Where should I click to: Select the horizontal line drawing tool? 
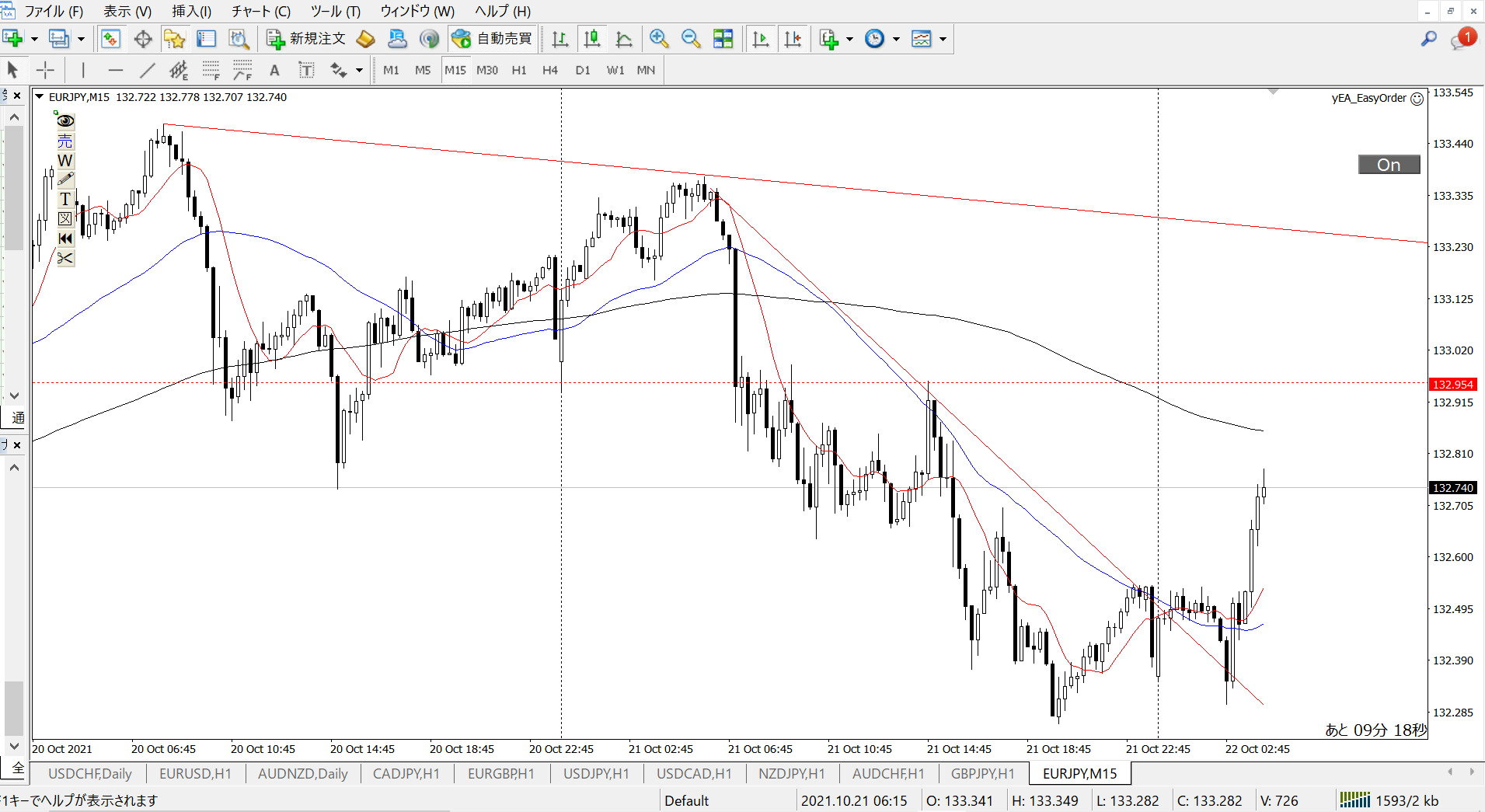[x=116, y=70]
